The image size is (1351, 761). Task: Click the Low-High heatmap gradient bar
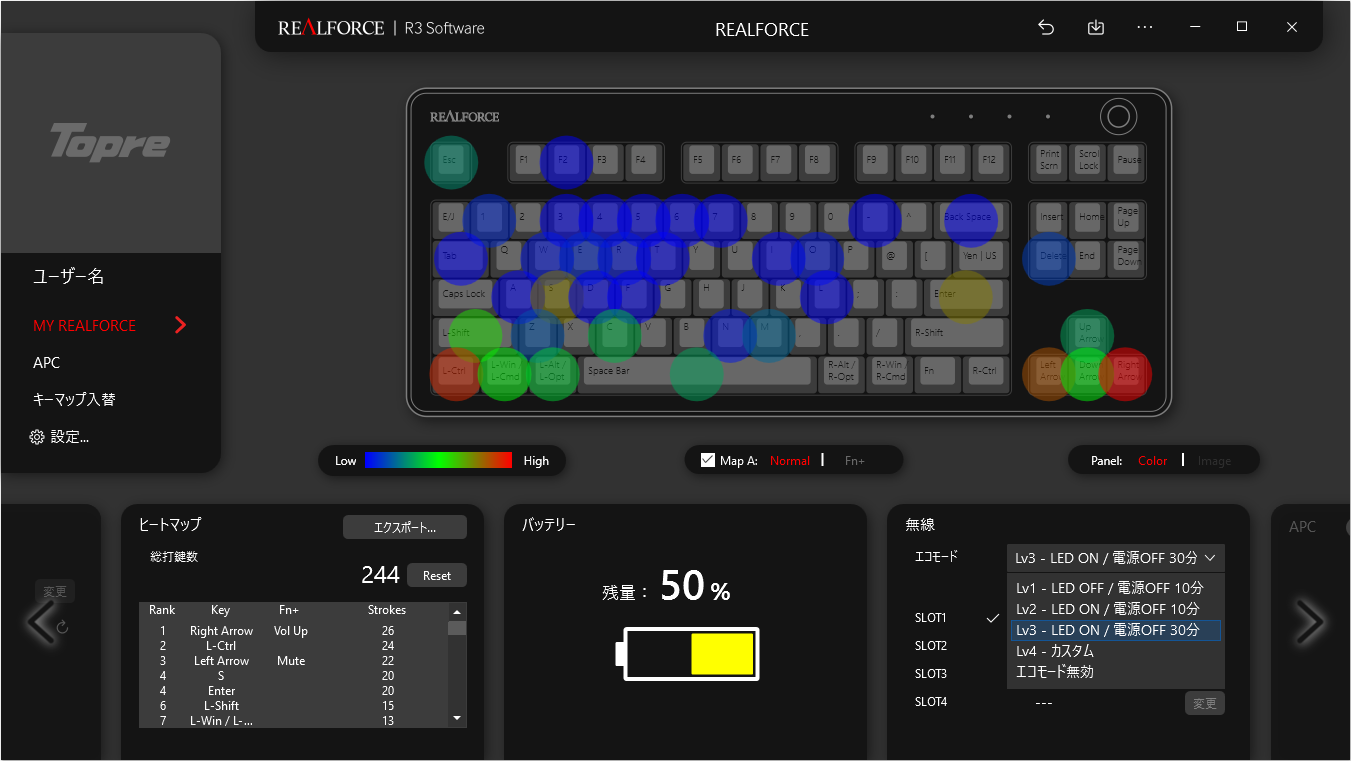click(438, 460)
